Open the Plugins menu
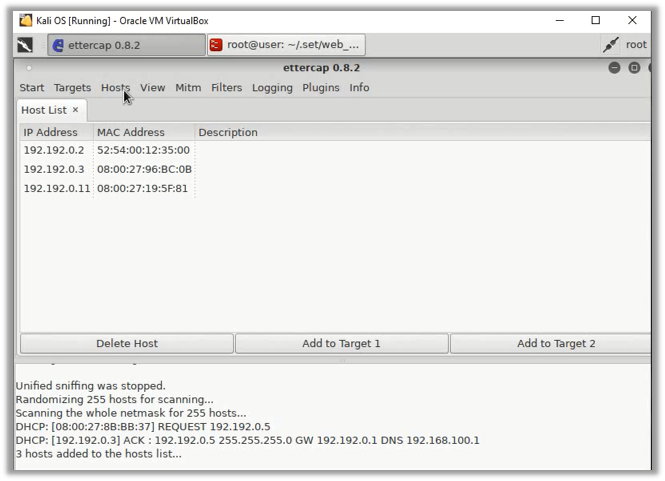The image size is (665, 481). tap(321, 88)
